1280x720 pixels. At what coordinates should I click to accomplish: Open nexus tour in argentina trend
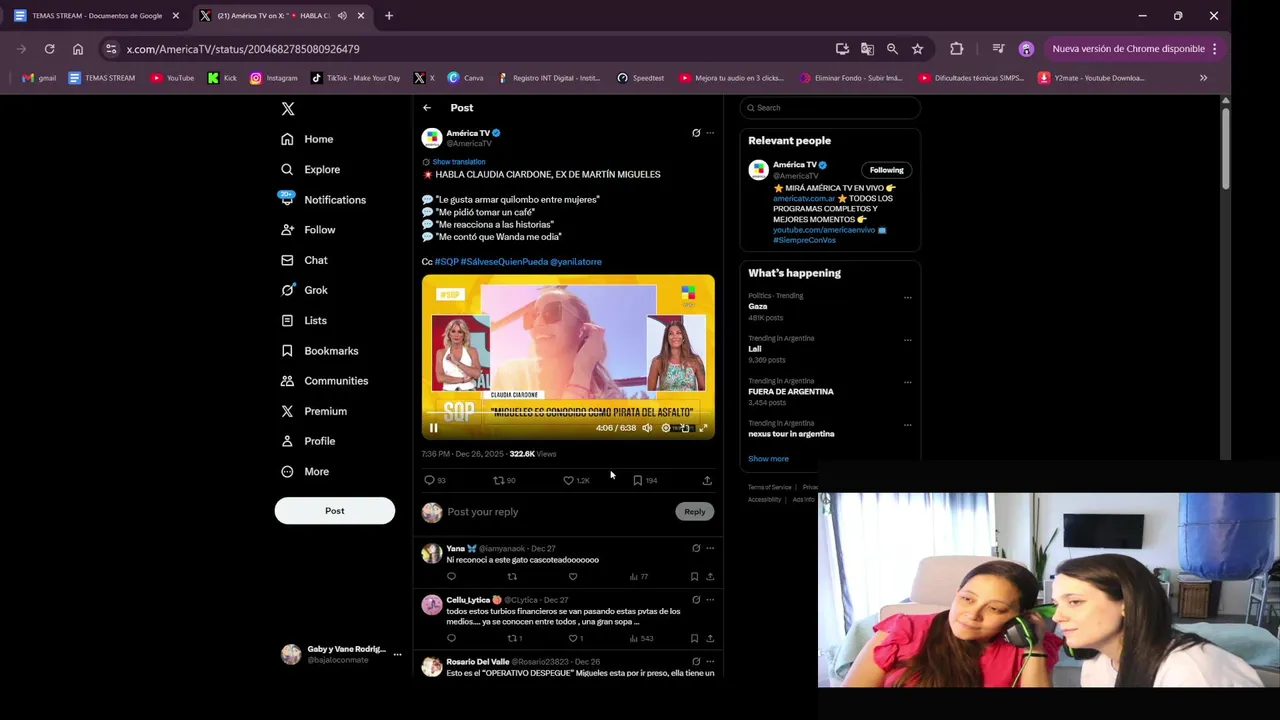(x=791, y=434)
